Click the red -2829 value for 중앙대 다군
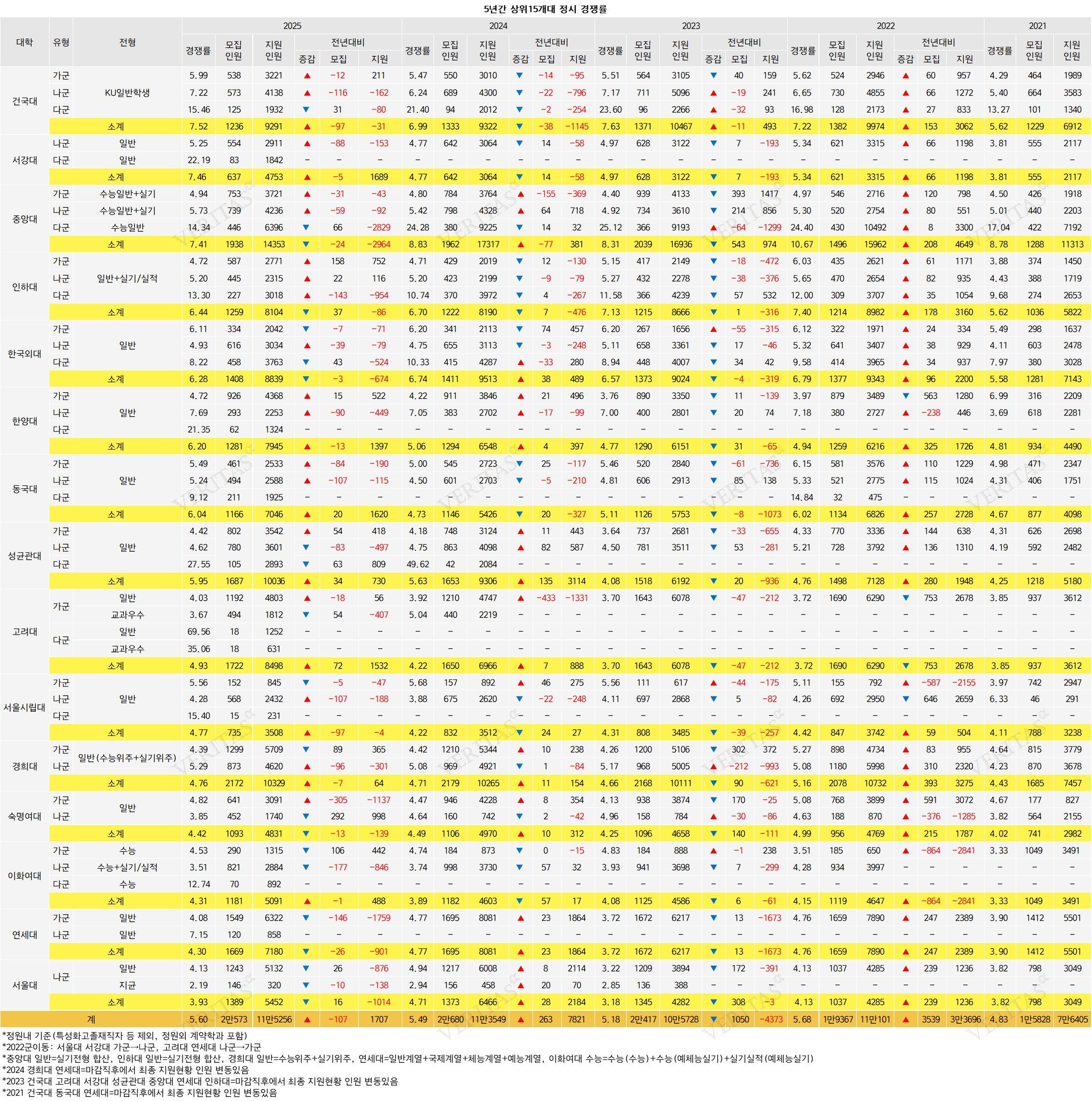1092x1101 pixels. click(x=379, y=227)
